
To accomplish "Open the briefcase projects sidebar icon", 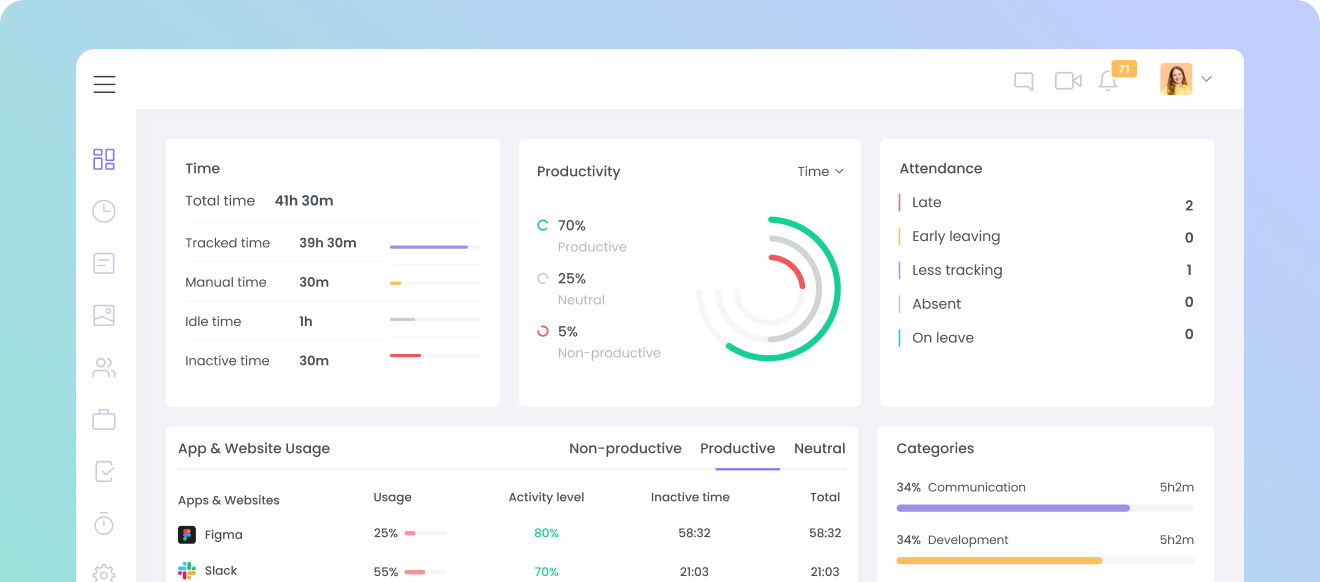I will coord(104,419).
